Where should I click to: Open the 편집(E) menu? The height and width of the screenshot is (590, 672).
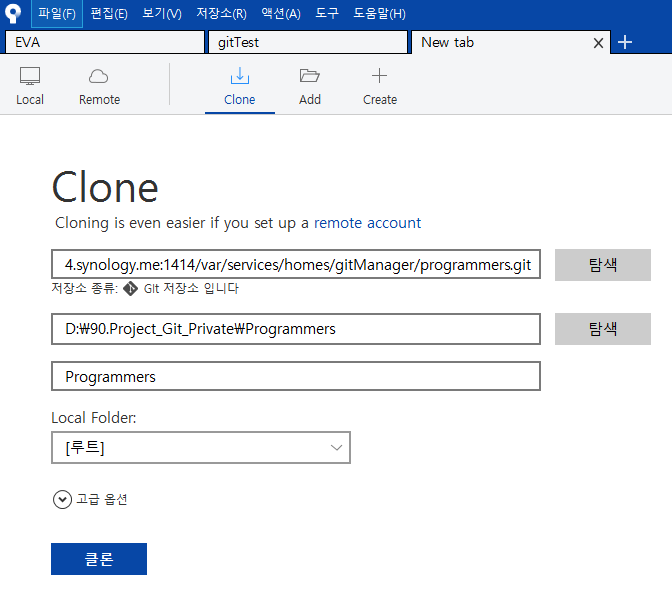pyautogui.click(x=108, y=14)
